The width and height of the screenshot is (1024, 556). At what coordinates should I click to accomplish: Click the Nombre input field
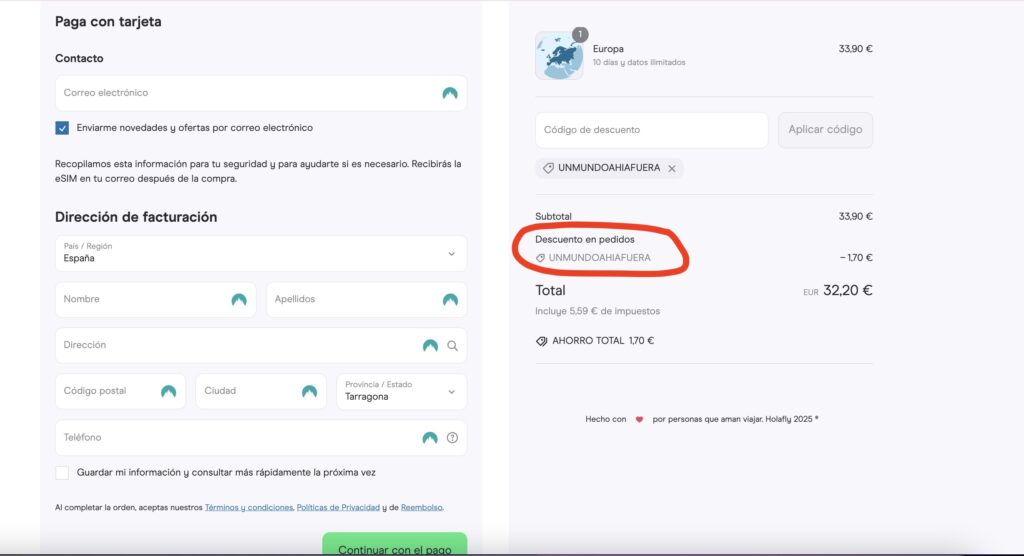(155, 299)
